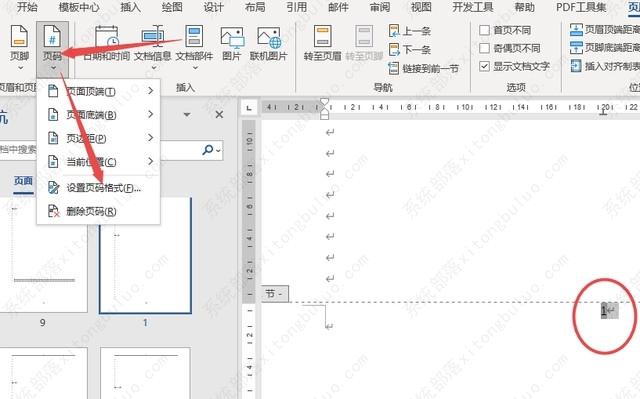Switch to the 开发工具 ribbon tab
The image size is (640, 399).
tap(473, 7)
